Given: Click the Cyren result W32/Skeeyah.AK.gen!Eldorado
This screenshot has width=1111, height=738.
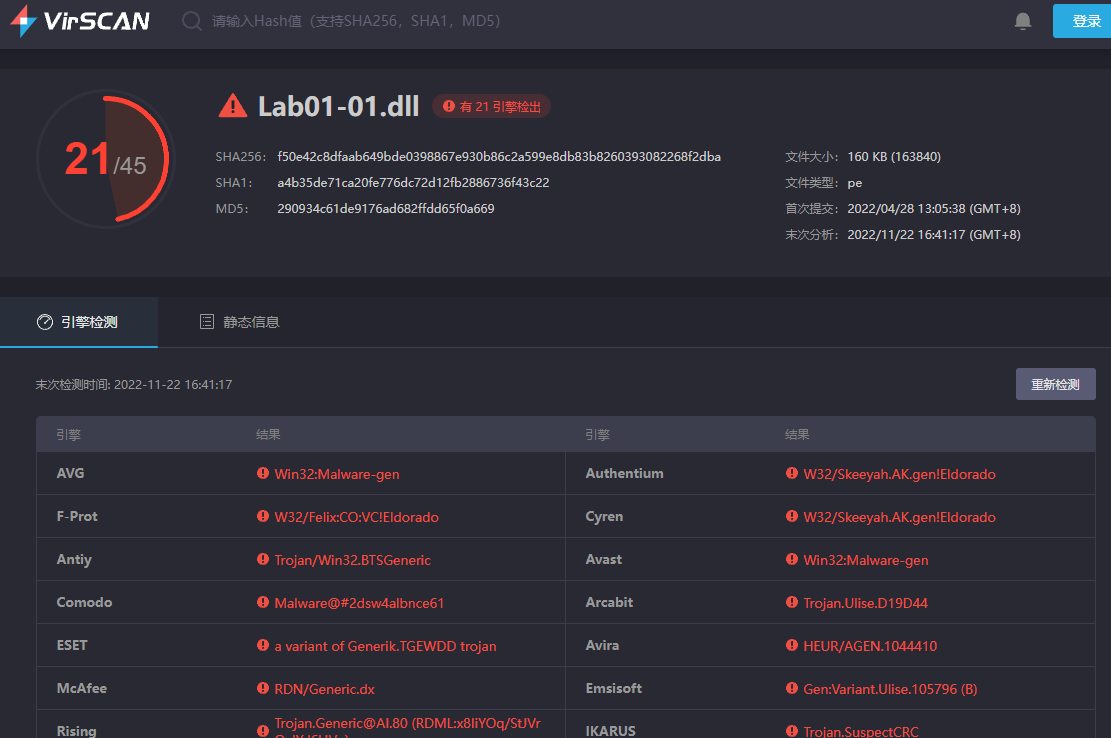Looking at the screenshot, I should click(x=899, y=517).
